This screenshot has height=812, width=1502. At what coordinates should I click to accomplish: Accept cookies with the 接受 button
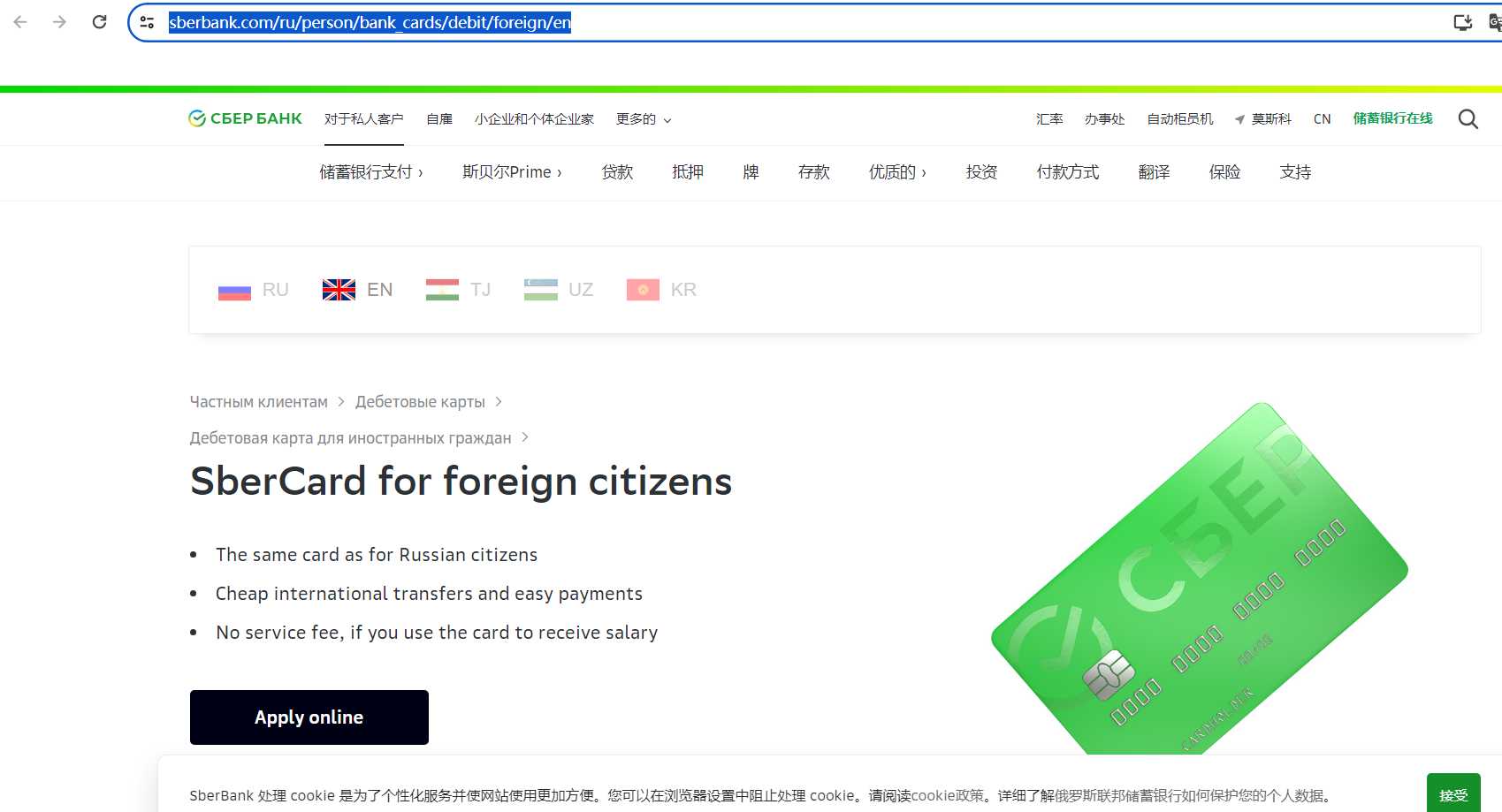(1453, 794)
